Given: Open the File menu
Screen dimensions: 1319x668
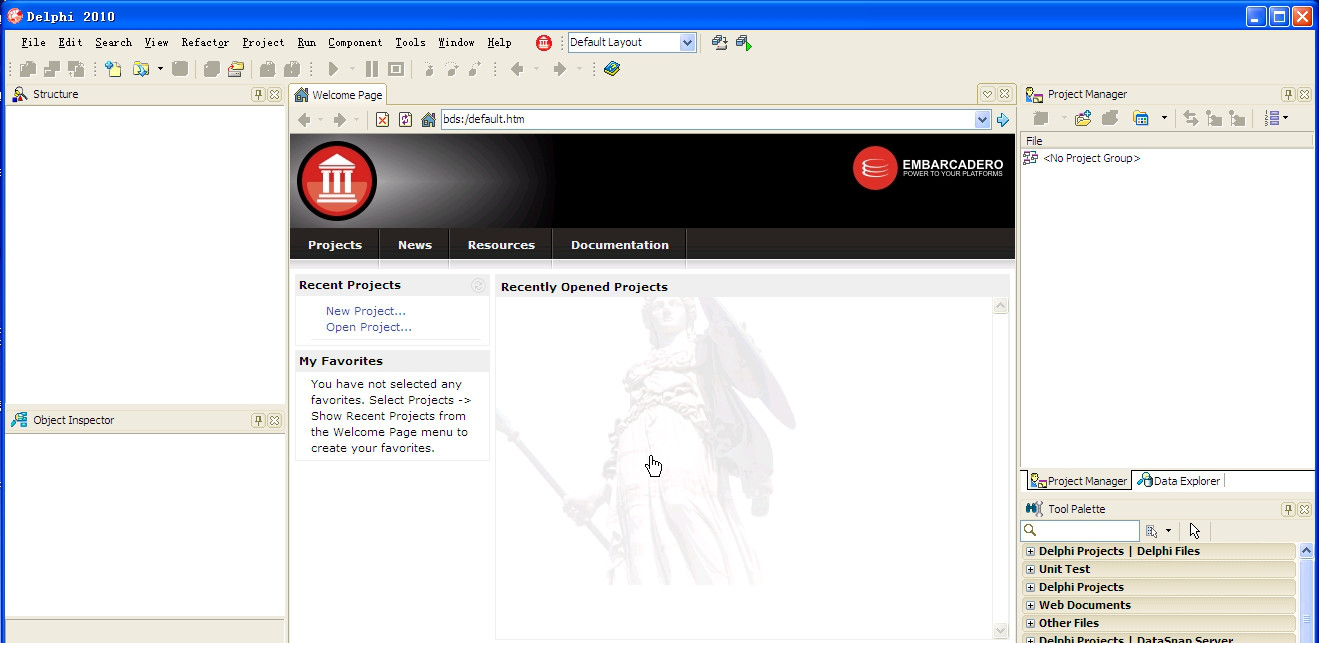Looking at the screenshot, I should 33,43.
